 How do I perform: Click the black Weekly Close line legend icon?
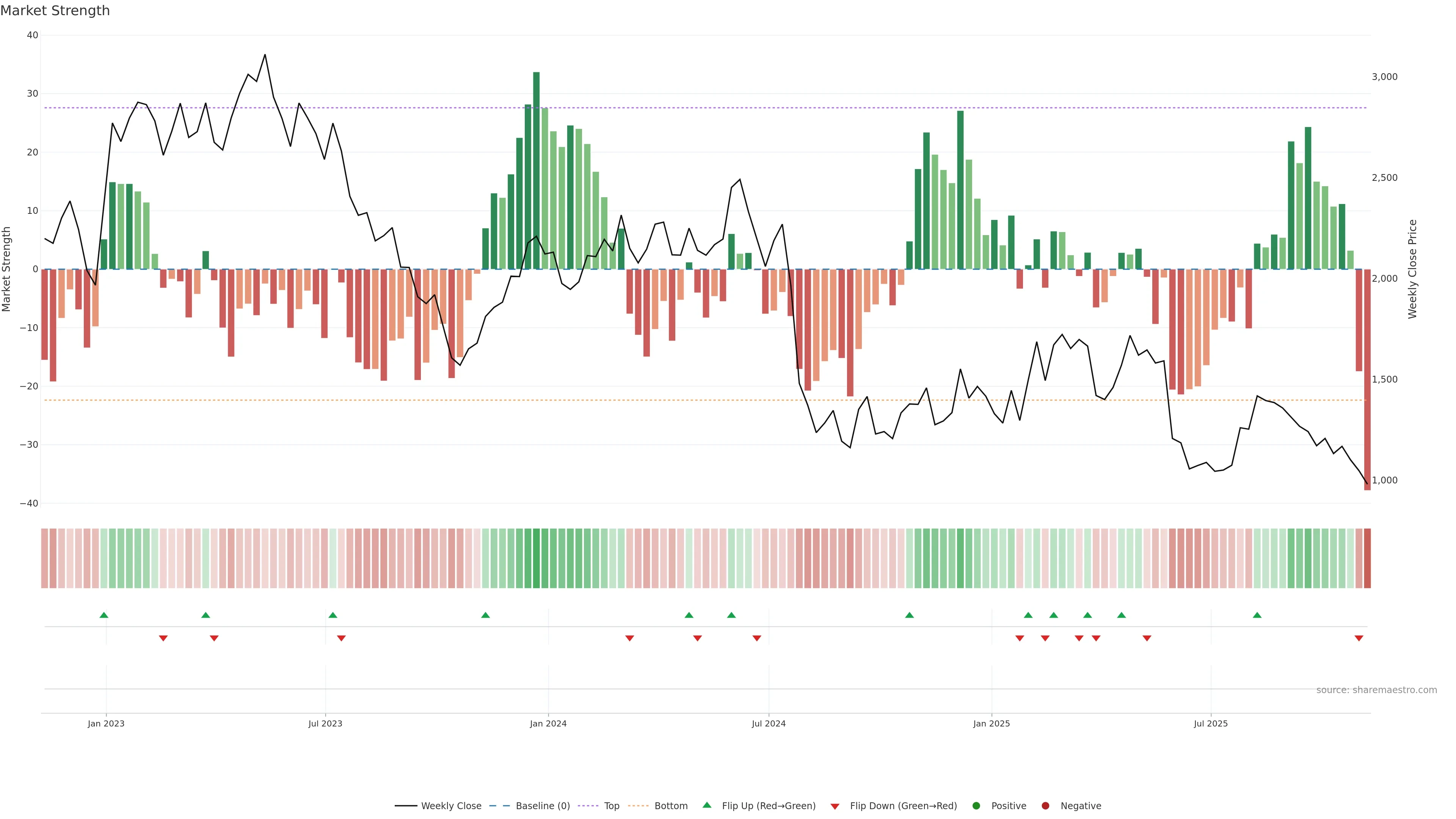pyautogui.click(x=406, y=805)
